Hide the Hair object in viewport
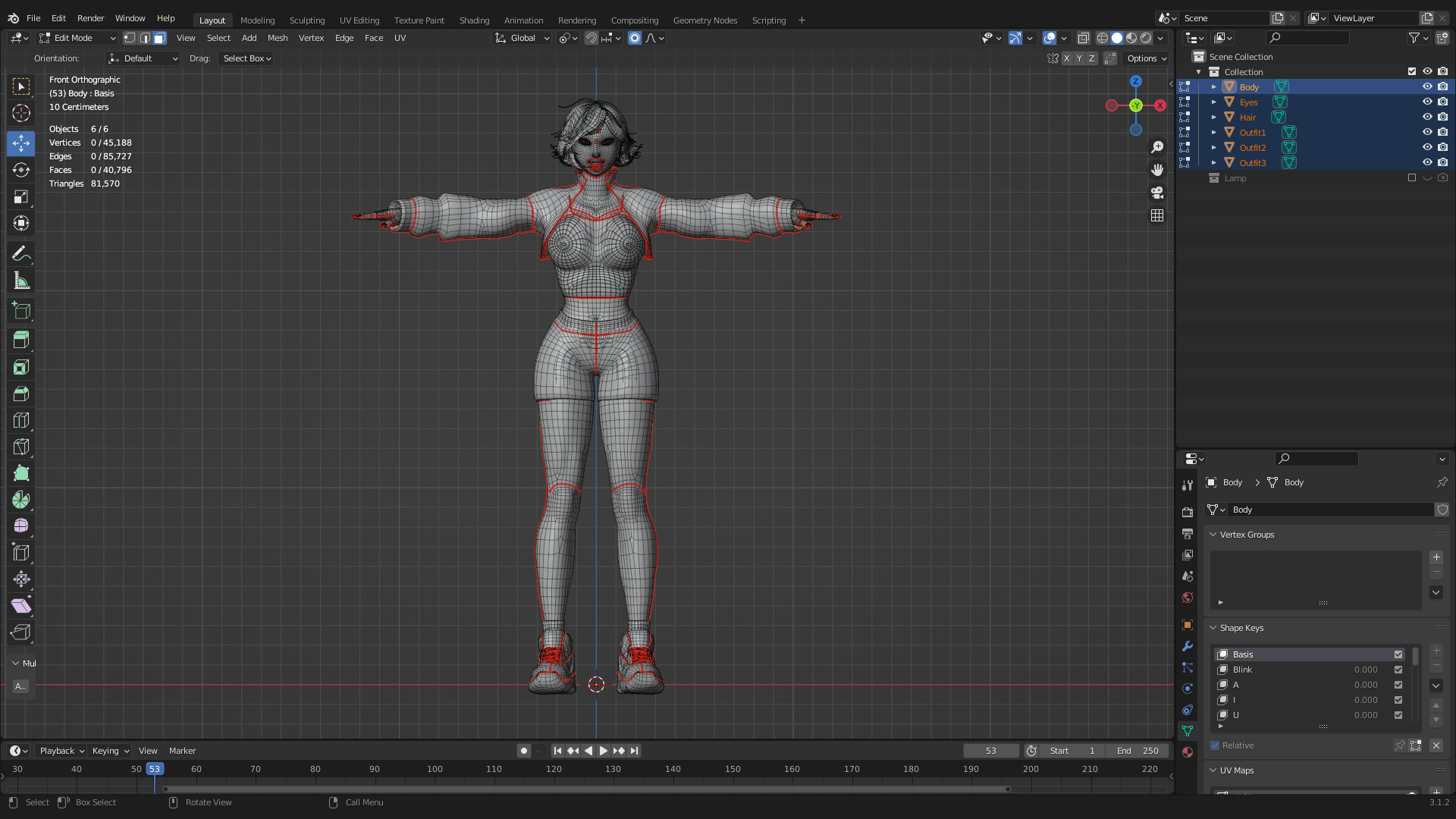1456x819 pixels. pos(1427,117)
